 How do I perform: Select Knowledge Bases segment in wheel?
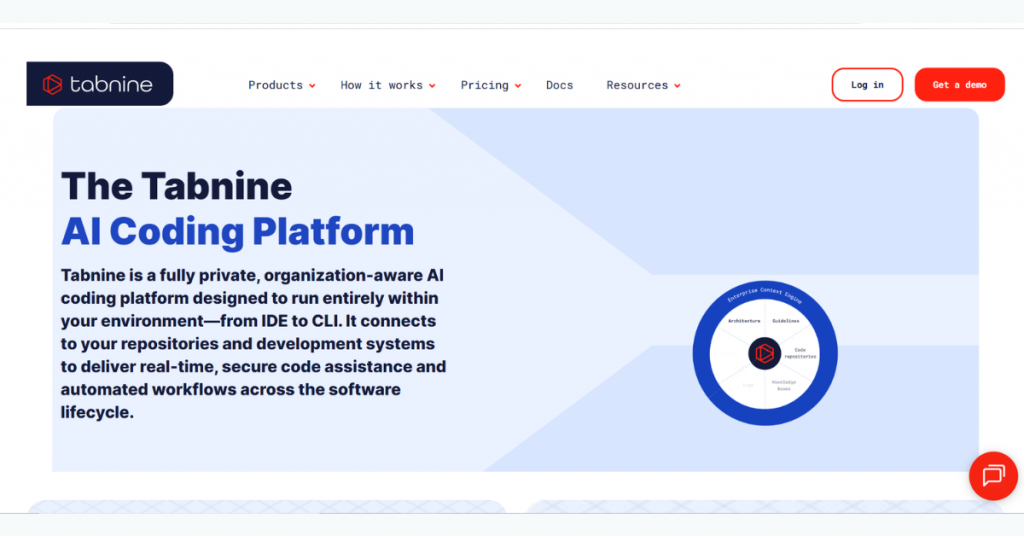point(784,385)
